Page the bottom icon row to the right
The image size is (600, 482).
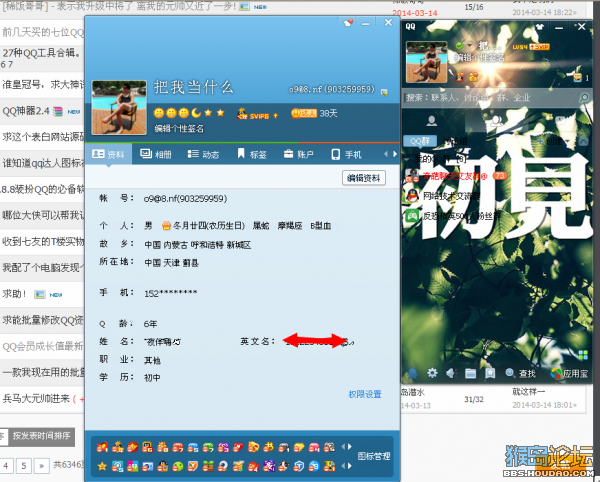(x=350, y=466)
